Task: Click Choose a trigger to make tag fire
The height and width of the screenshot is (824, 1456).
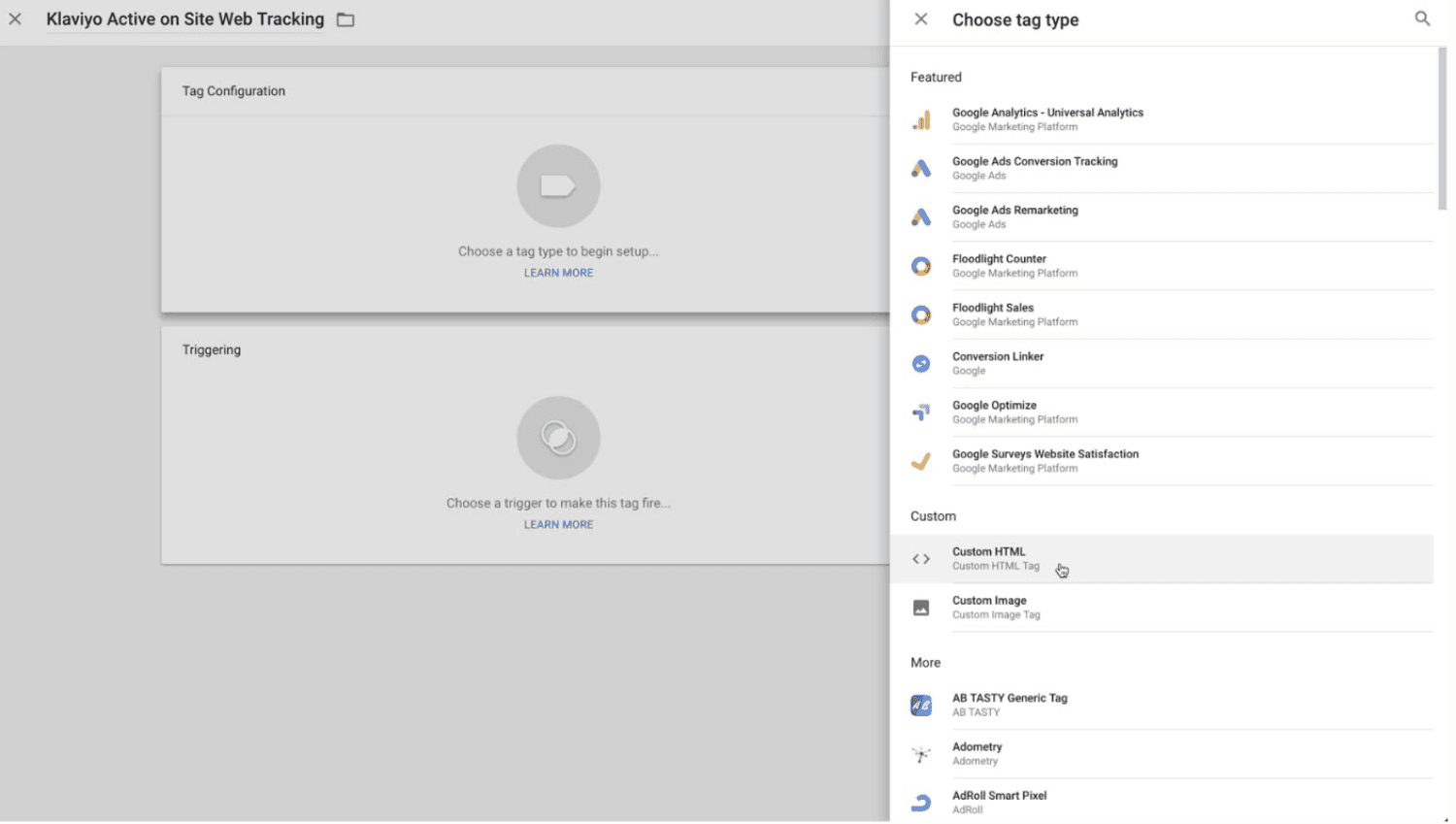Action: 558,503
